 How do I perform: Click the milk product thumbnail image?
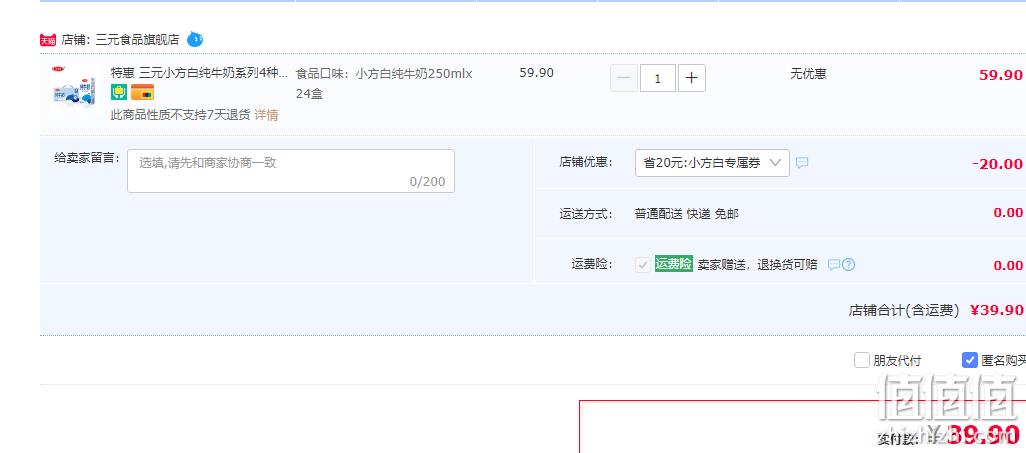pos(73,90)
